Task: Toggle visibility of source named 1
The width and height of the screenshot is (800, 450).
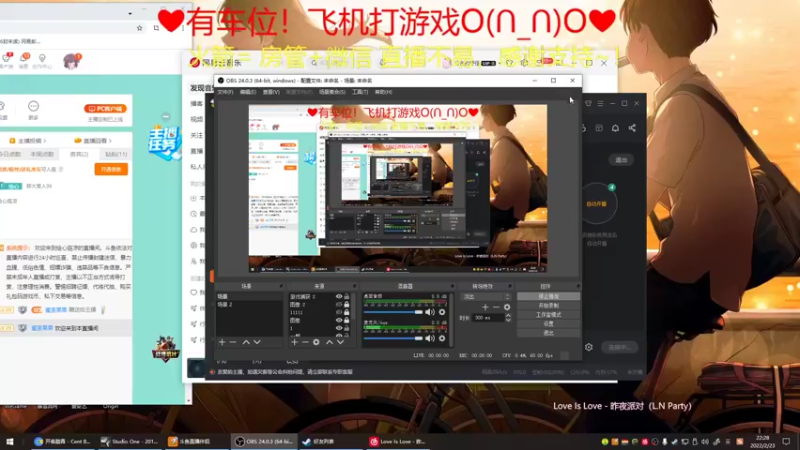Action: (339, 328)
